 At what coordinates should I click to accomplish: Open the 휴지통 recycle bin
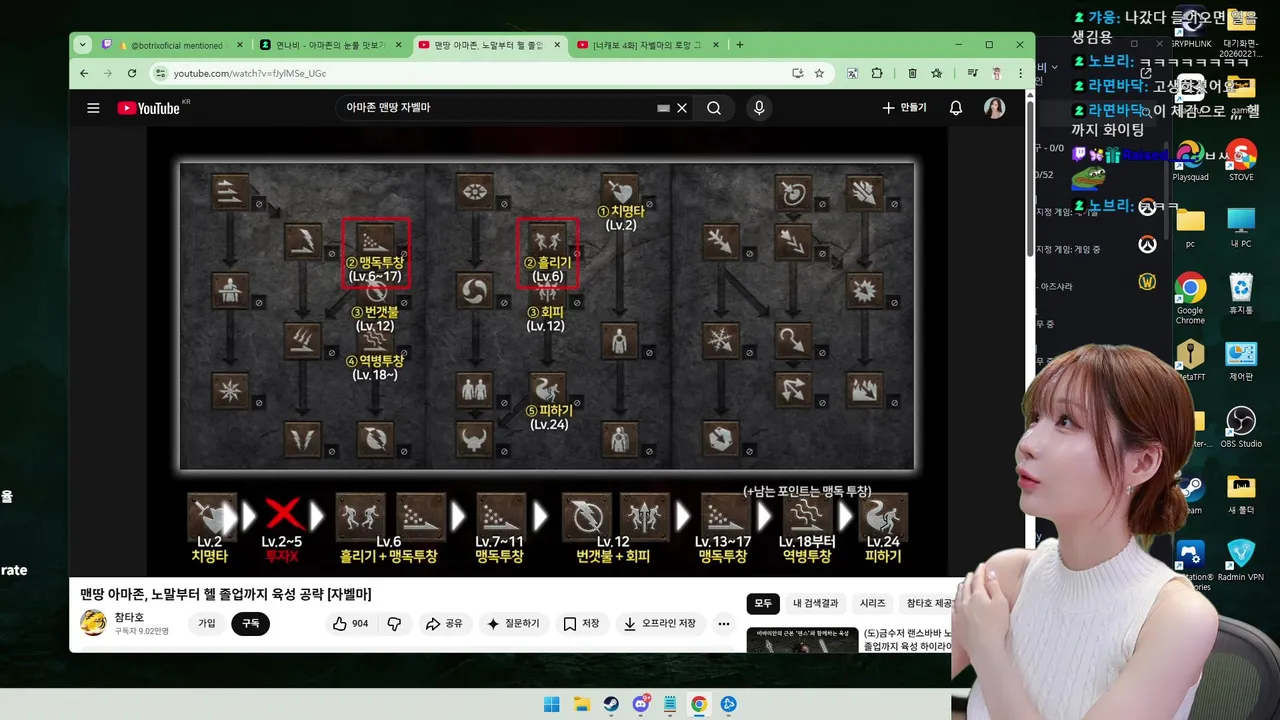(x=1241, y=295)
